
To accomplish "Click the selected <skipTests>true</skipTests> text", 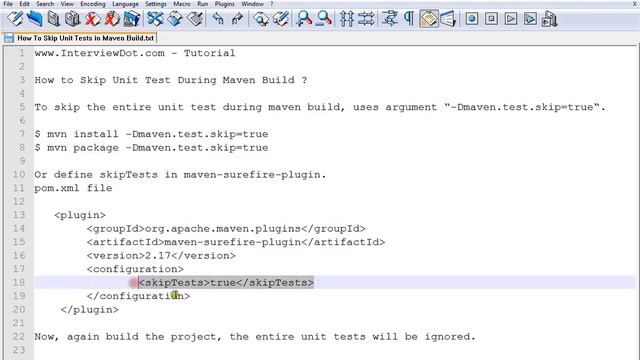I will [226, 282].
